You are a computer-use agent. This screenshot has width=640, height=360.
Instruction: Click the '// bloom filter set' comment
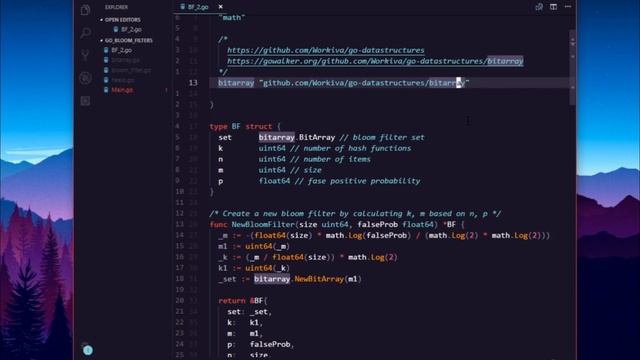coord(382,138)
